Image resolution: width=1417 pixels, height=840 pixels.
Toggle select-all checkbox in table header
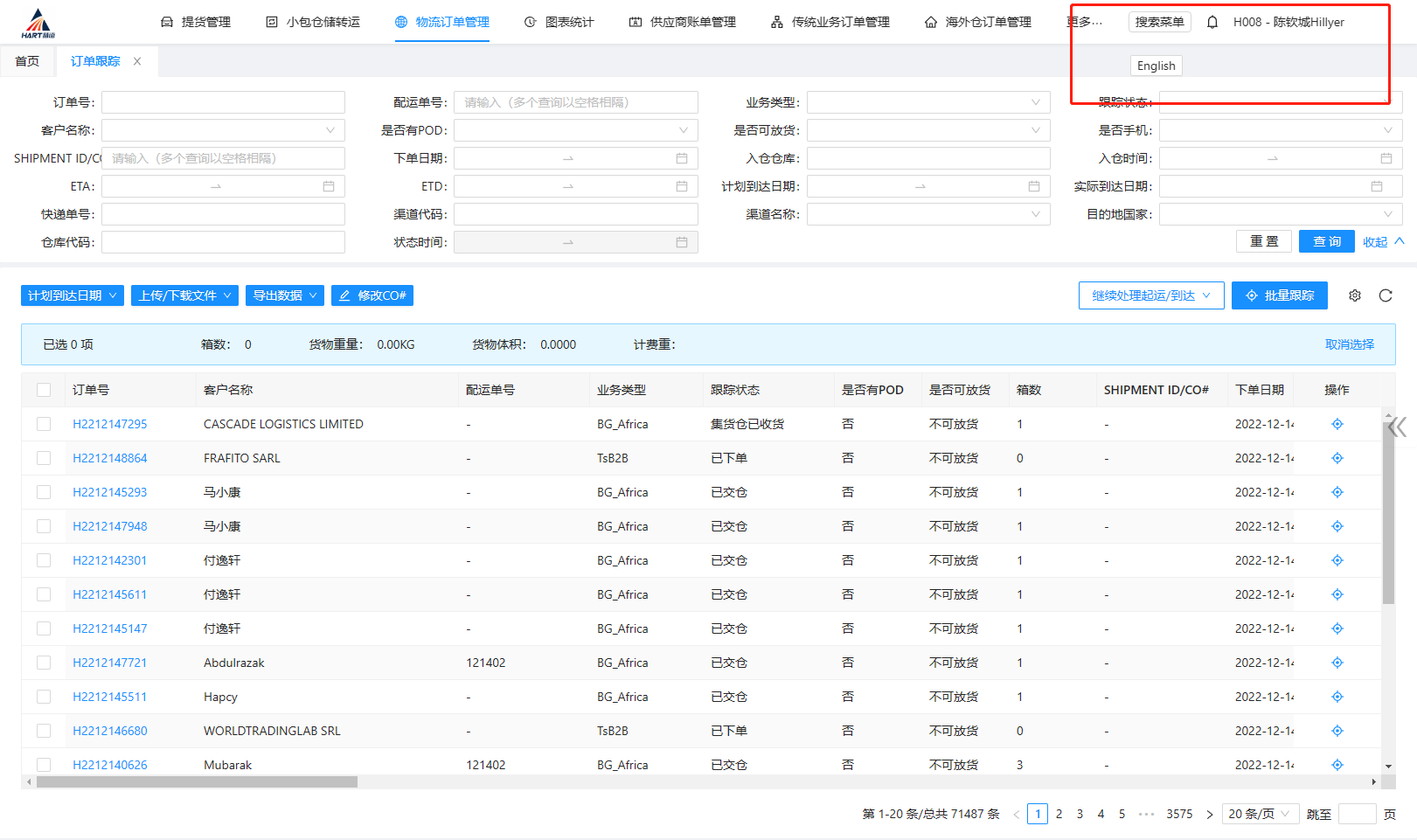click(x=44, y=390)
